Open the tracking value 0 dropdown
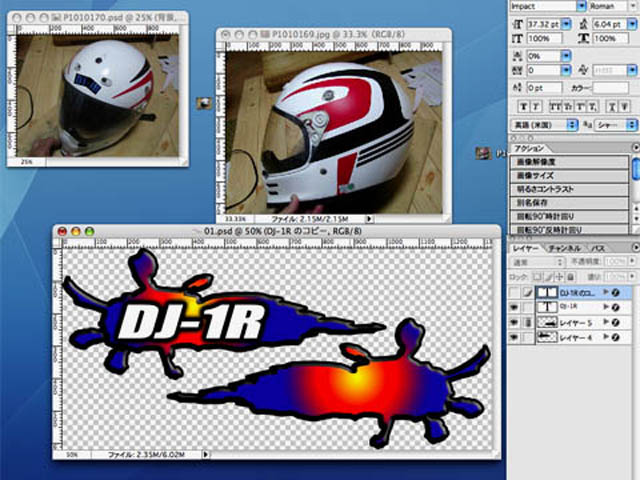The height and width of the screenshot is (480, 640). (x=566, y=71)
